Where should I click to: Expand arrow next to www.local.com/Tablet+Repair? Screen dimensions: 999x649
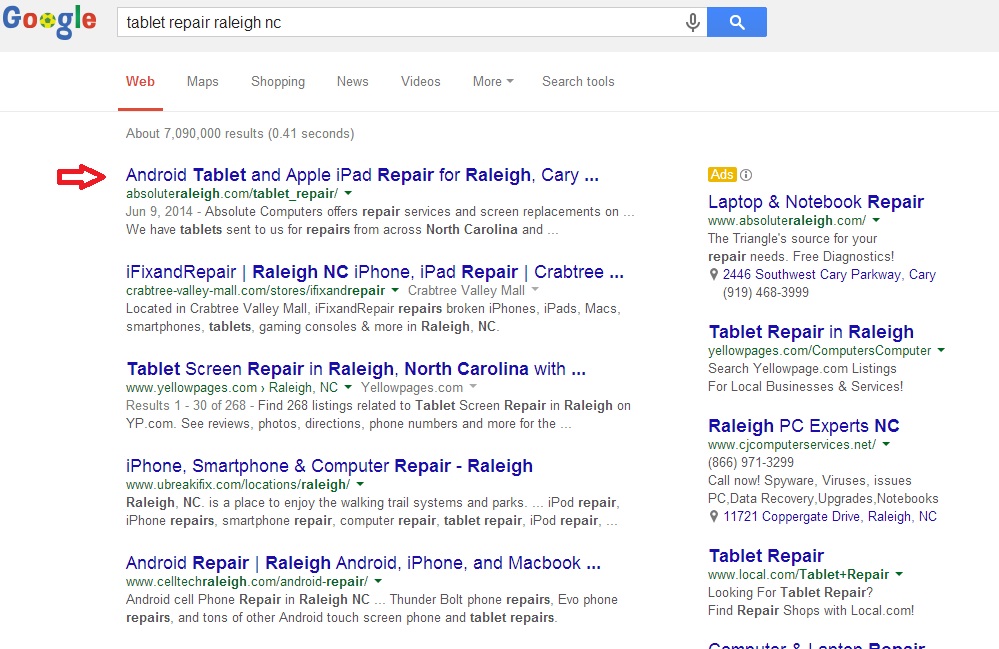click(899, 574)
